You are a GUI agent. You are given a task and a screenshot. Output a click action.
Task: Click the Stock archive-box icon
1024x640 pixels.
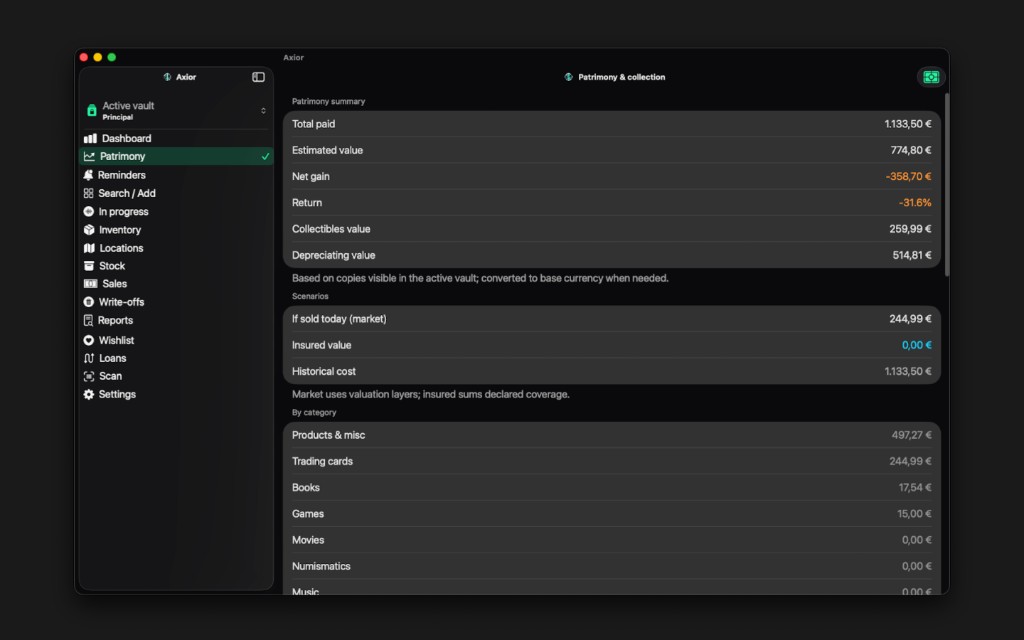click(x=89, y=266)
